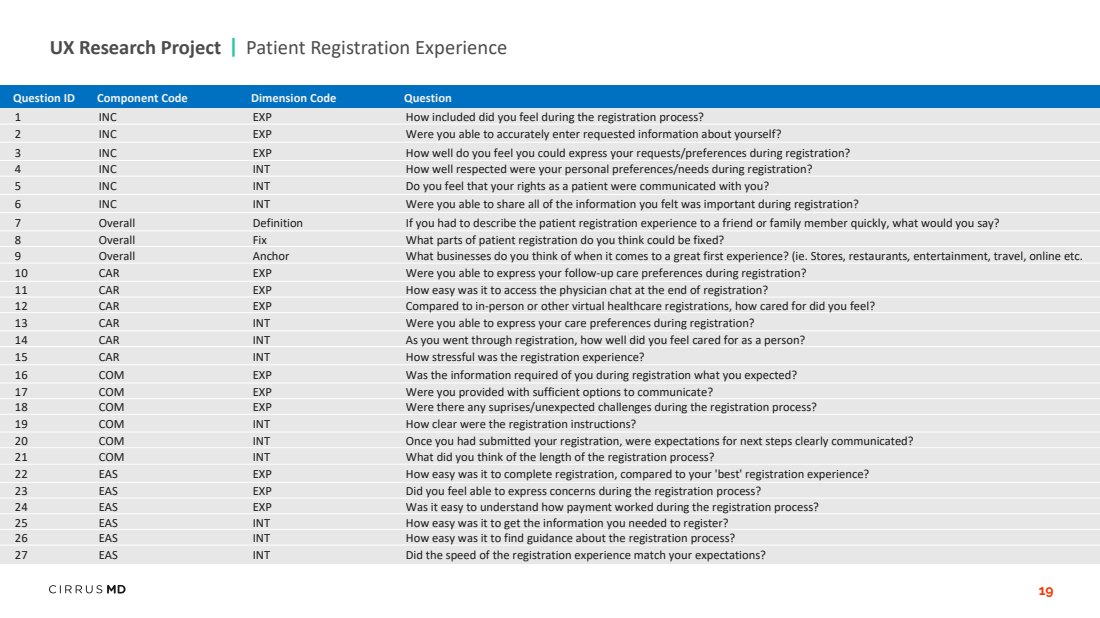This screenshot has width=1100, height=618.
Task: Click the question about stressful registration experience
Action: tap(525, 356)
